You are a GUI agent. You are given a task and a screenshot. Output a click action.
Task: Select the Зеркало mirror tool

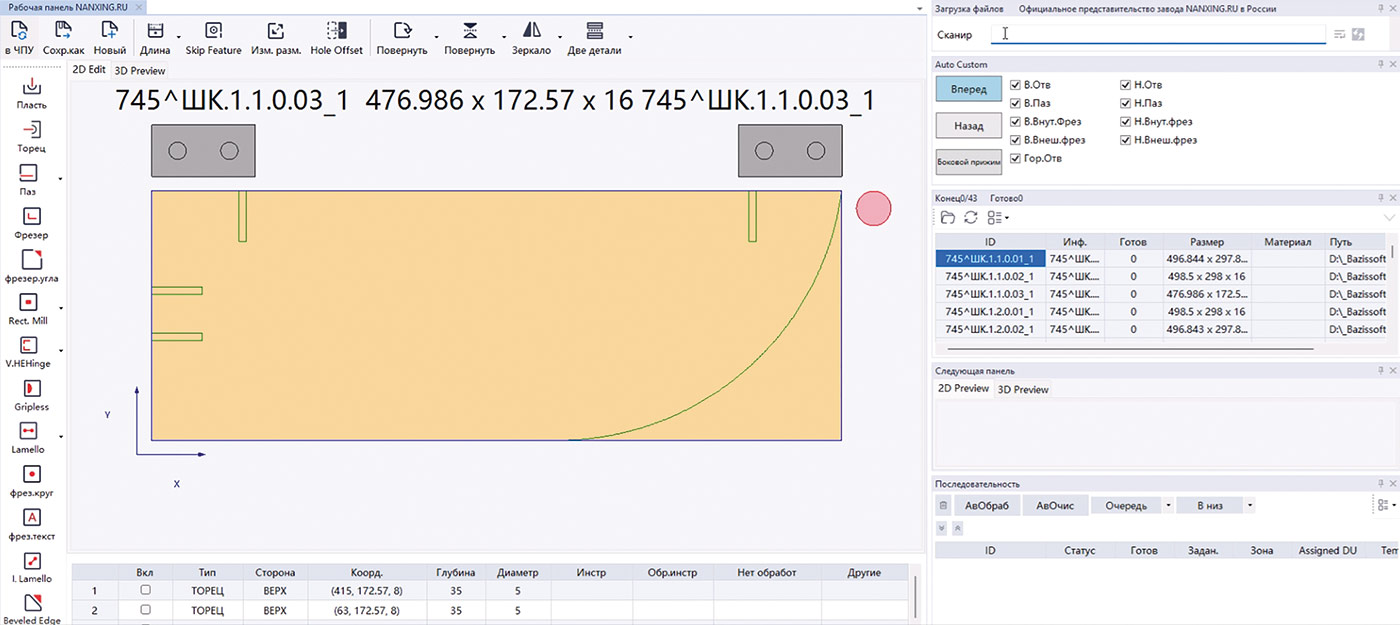531,31
